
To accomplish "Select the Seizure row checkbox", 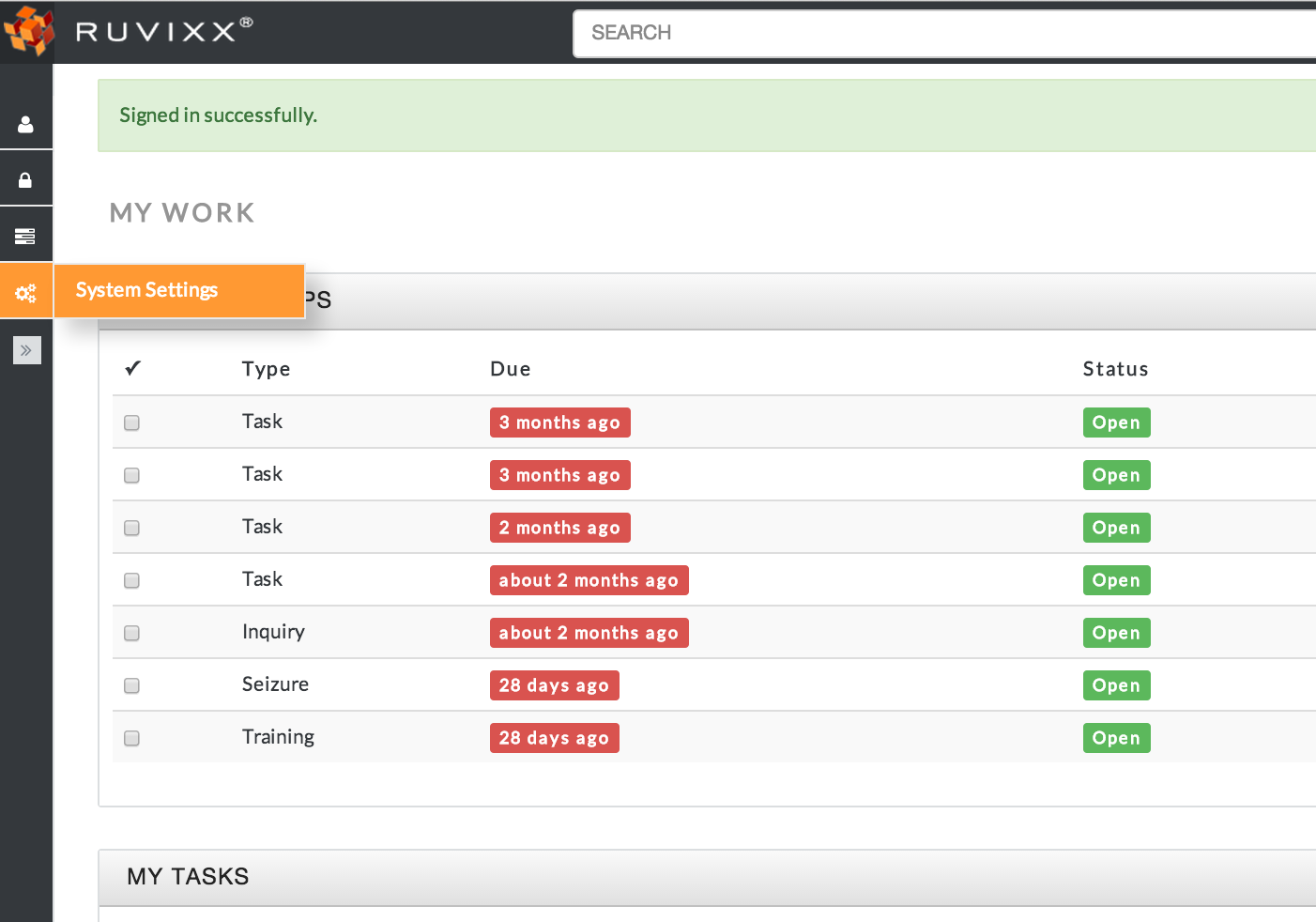I will coord(132,685).
